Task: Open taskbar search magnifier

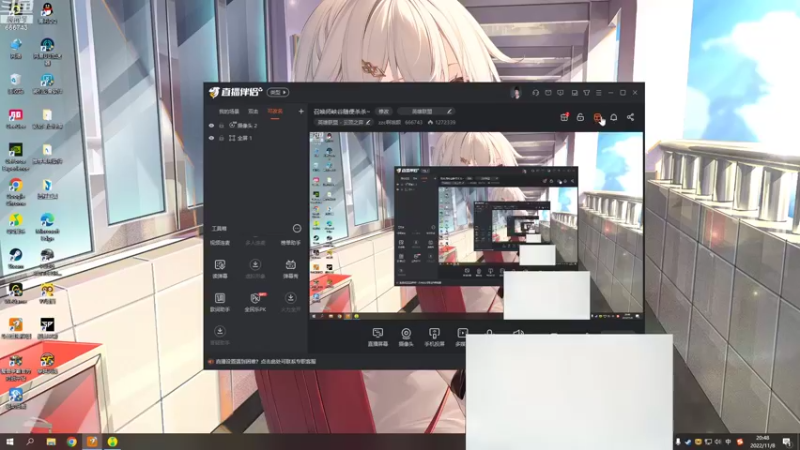Action: tap(30, 441)
